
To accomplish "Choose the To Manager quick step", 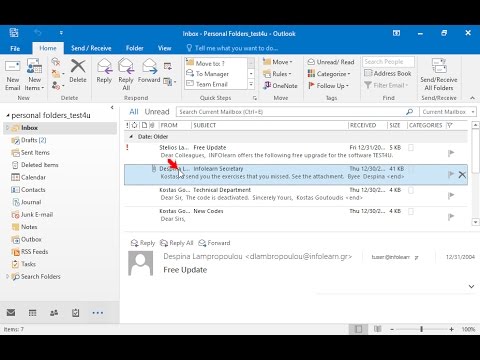I will [x=216, y=74].
